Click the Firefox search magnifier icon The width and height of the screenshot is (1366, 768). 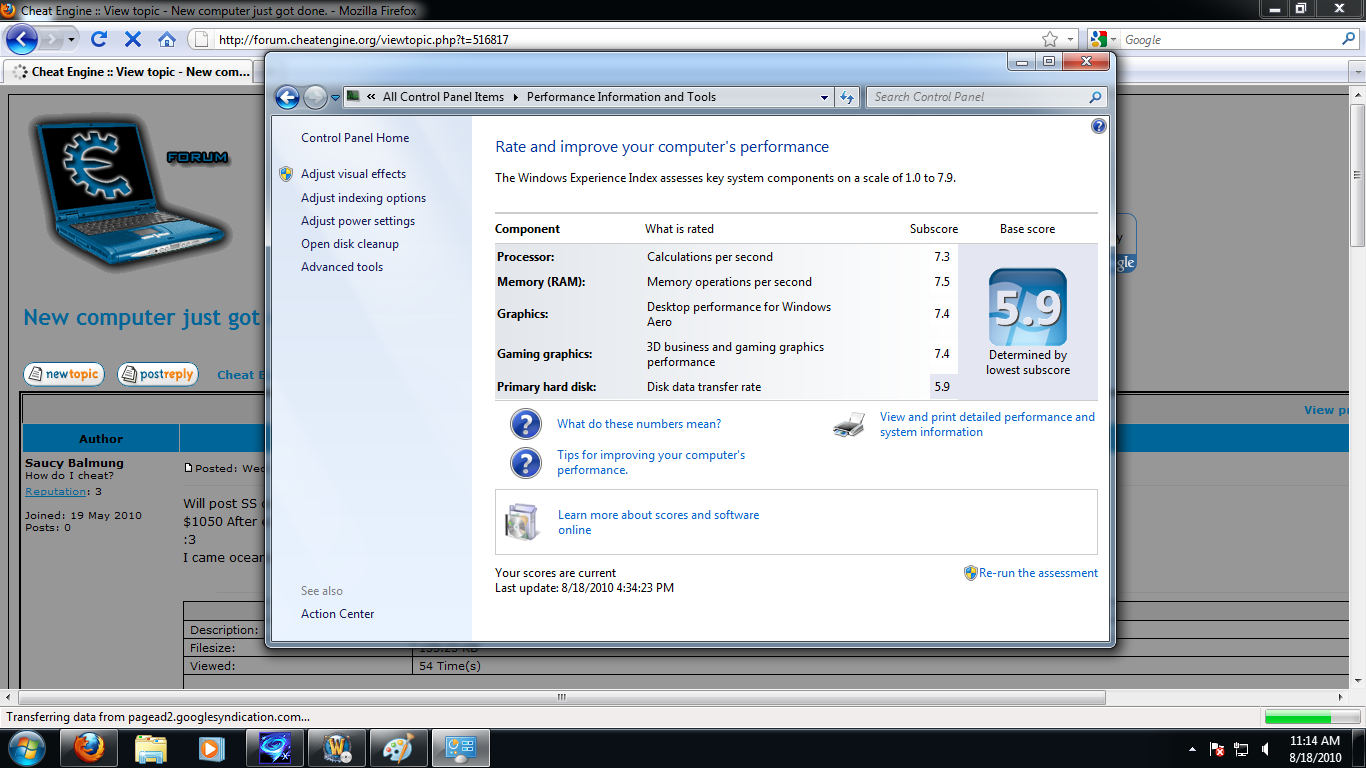pos(1349,40)
